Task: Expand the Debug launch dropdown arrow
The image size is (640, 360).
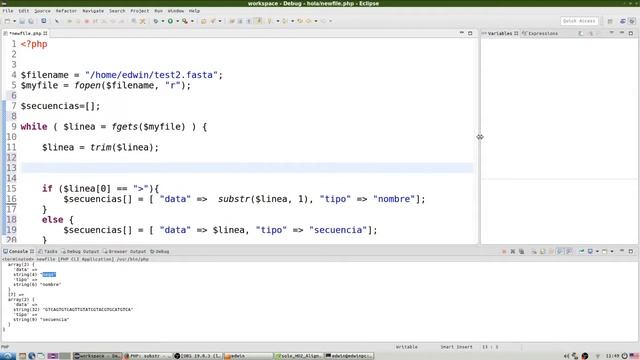Action: click(163, 21)
